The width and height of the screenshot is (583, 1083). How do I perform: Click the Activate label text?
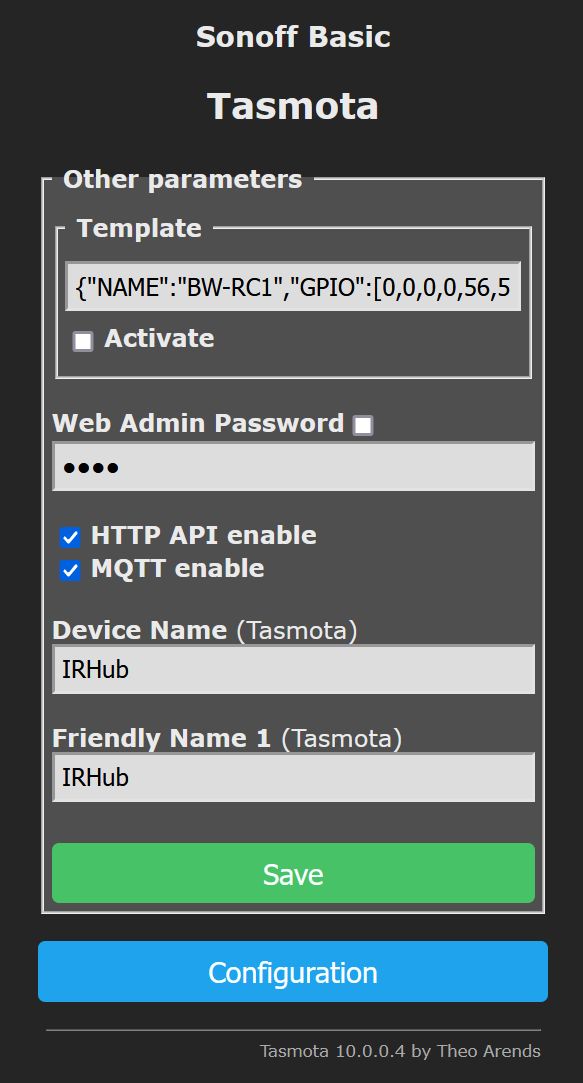point(159,338)
